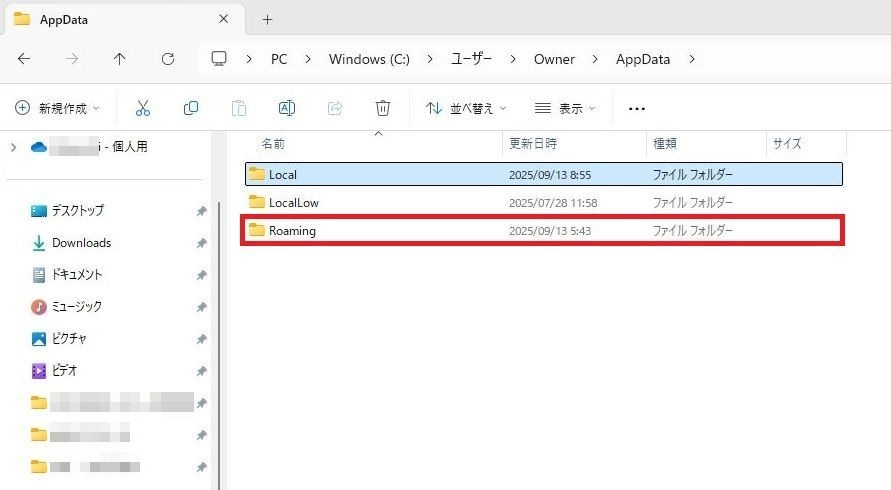This screenshot has height=490, width=891.
Task: Open ミュージック in the sidebar
Action: pos(76,307)
